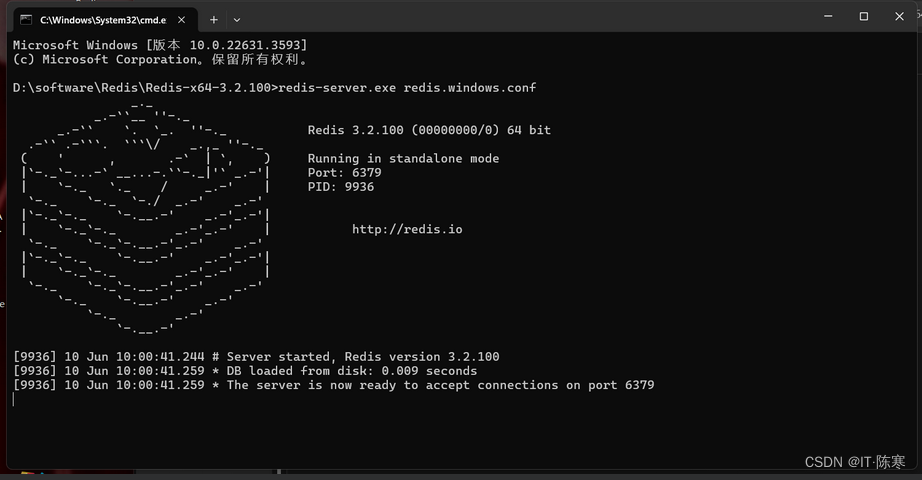Close the cmd.exe tab

point(182,20)
